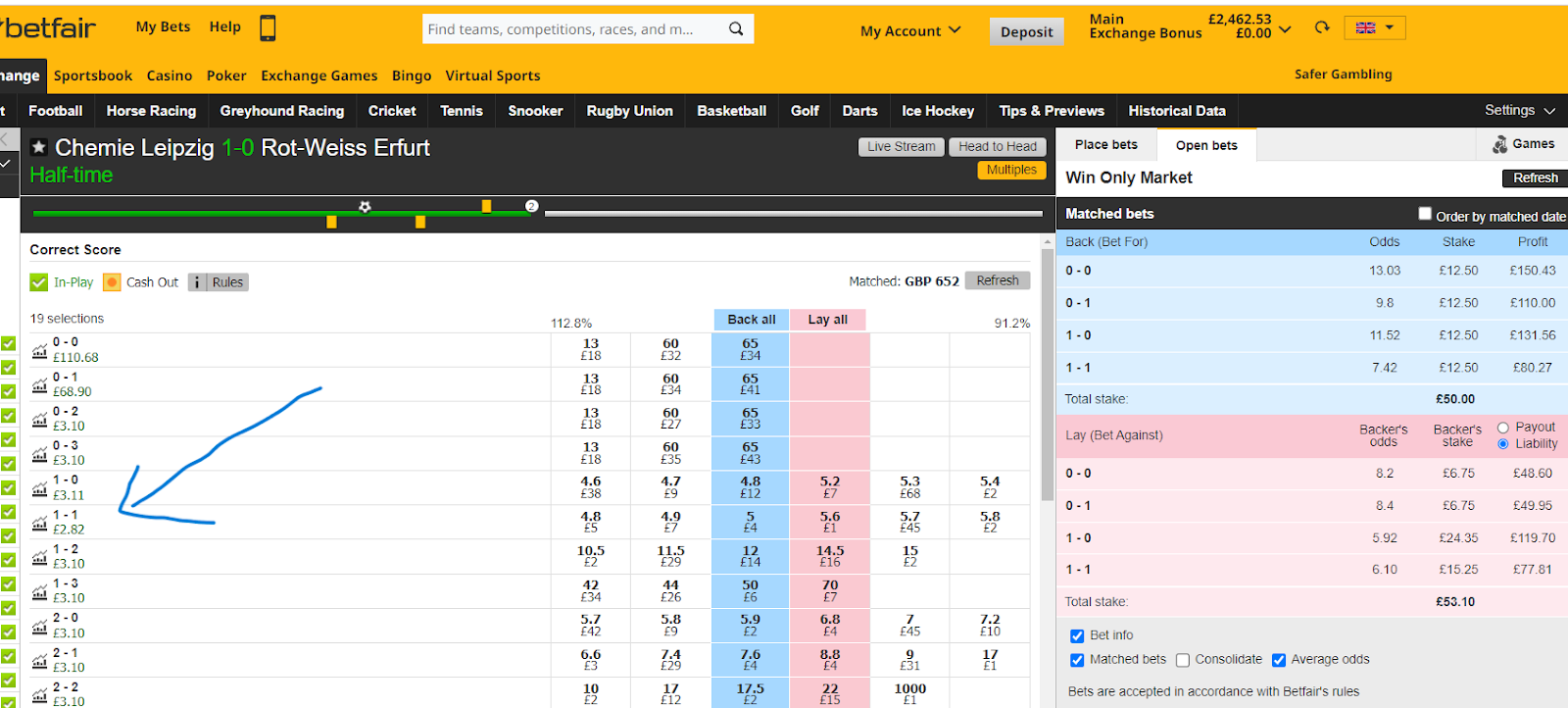
Task: Open the Live Stream button
Action: pyautogui.click(x=902, y=146)
